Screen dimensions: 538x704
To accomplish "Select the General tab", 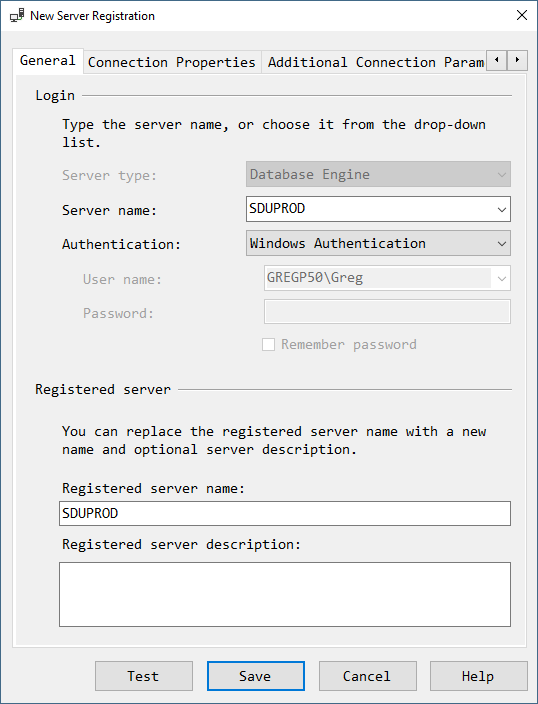I will click(48, 61).
